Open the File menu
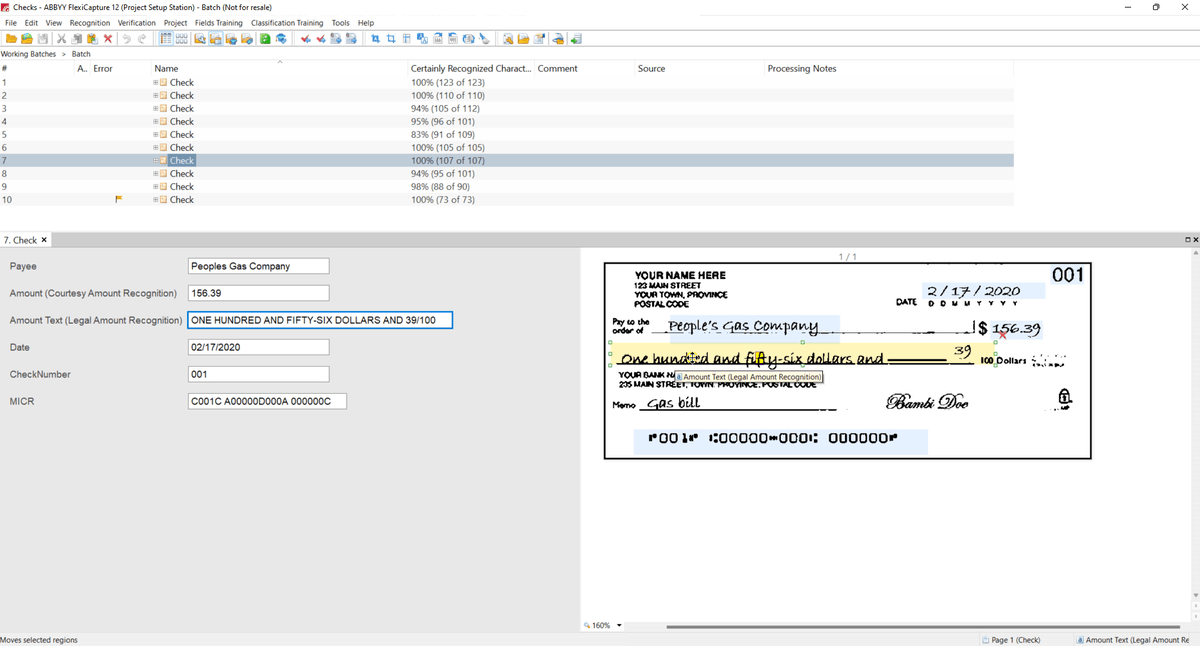The width and height of the screenshot is (1200, 646). (x=11, y=23)
